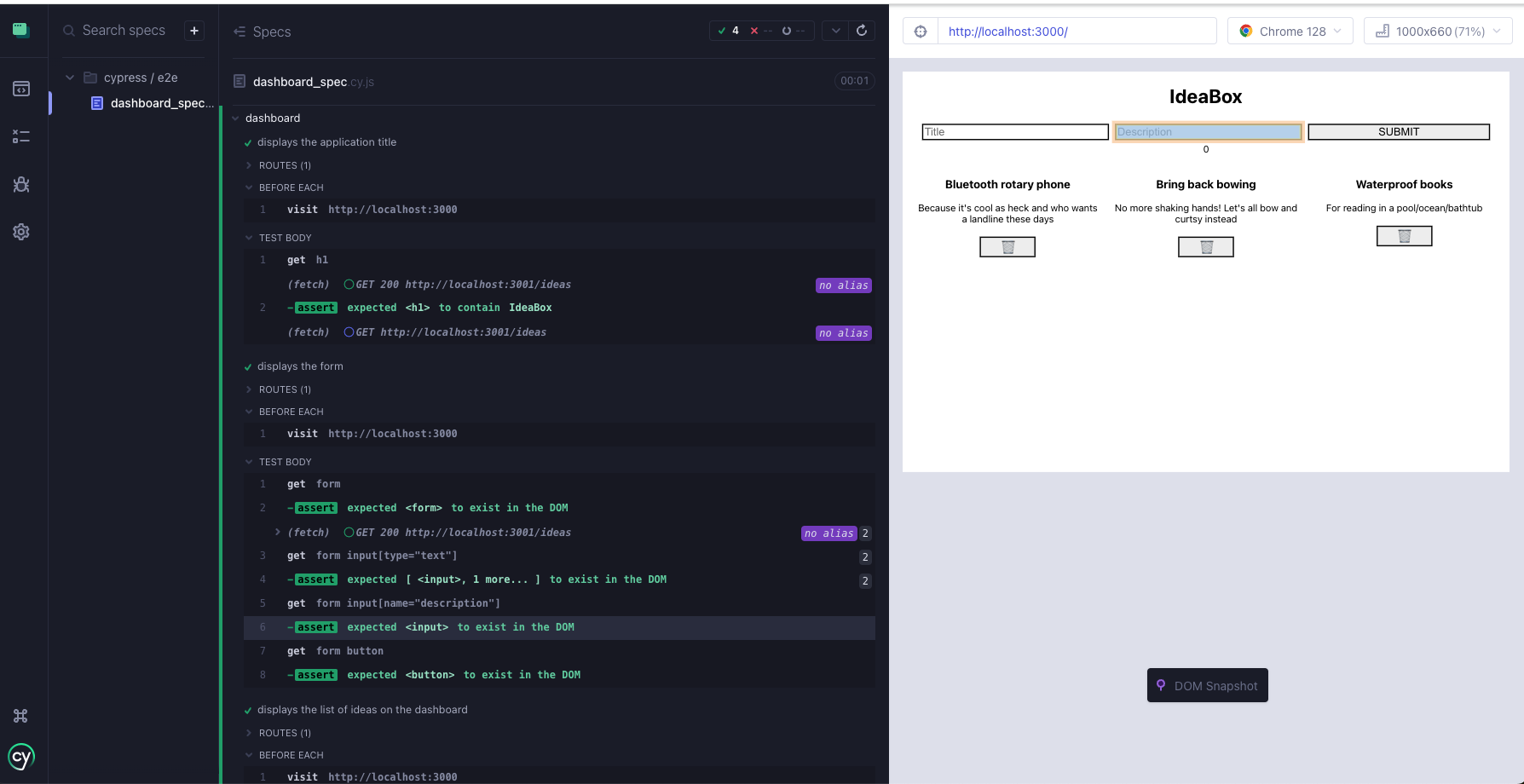Screen dimensions: 1524x784
Task: Click the trash icon under Waterproof books
Action: pos(1403,235)
